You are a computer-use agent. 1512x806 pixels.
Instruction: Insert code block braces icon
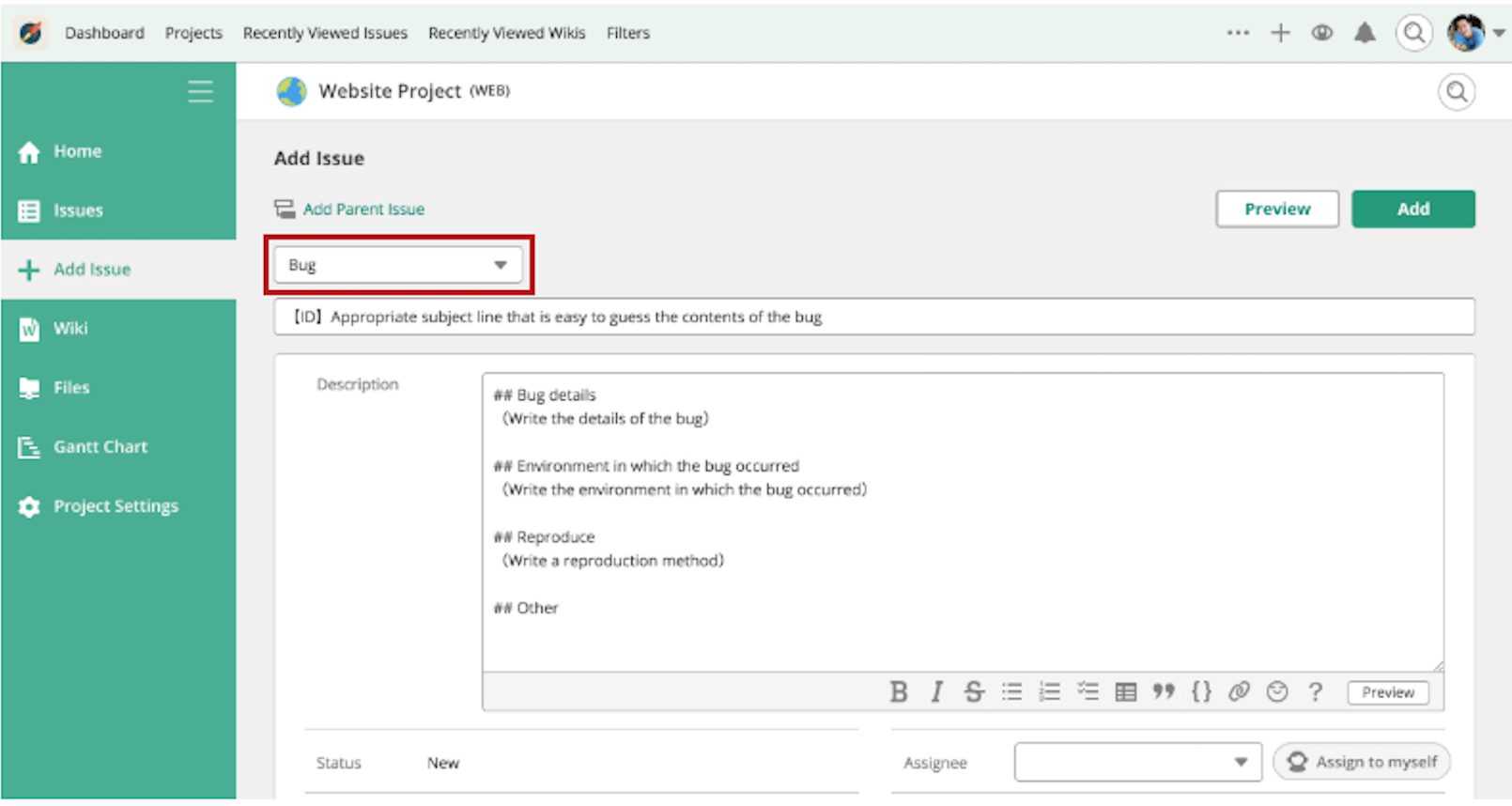click(x=1201, y=692)
